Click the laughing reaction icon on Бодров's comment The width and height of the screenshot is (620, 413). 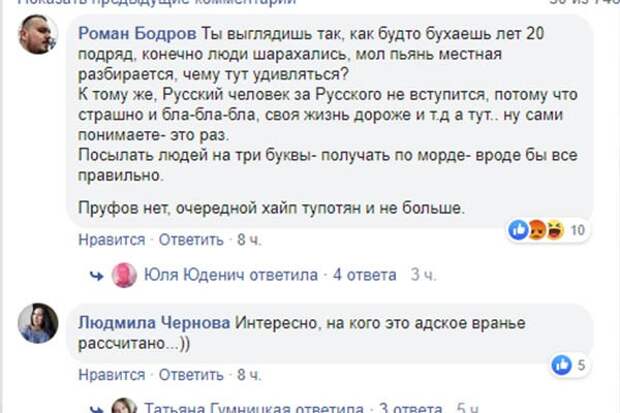[x=555, y=230]
